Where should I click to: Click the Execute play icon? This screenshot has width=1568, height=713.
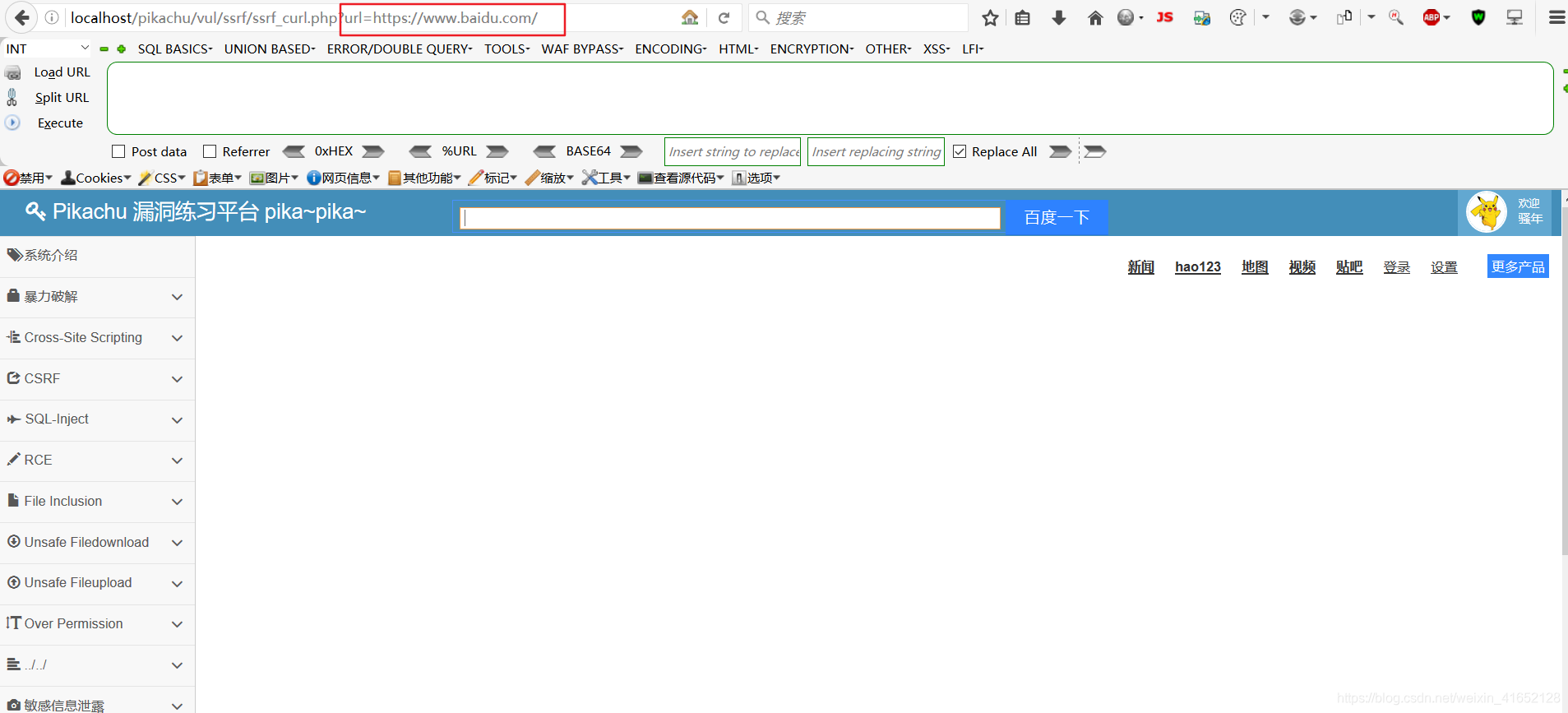[x=12, y=123]
